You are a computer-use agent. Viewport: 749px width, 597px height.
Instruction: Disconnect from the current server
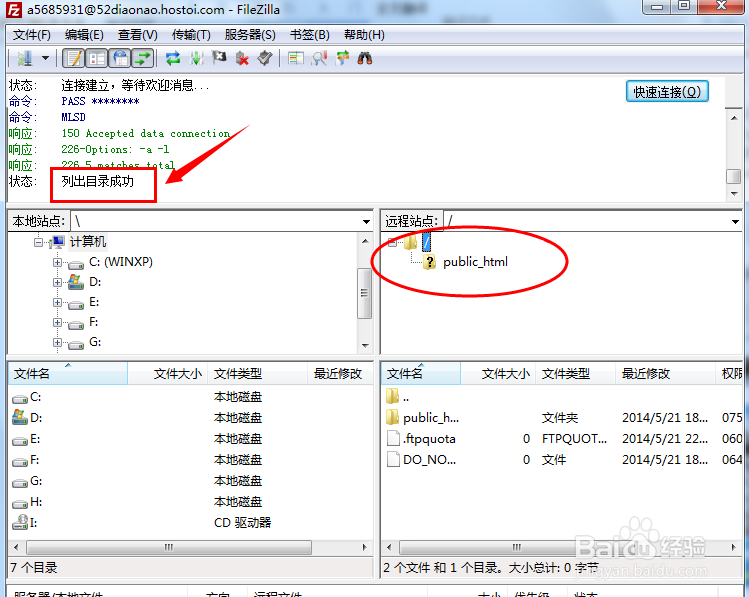242,59
